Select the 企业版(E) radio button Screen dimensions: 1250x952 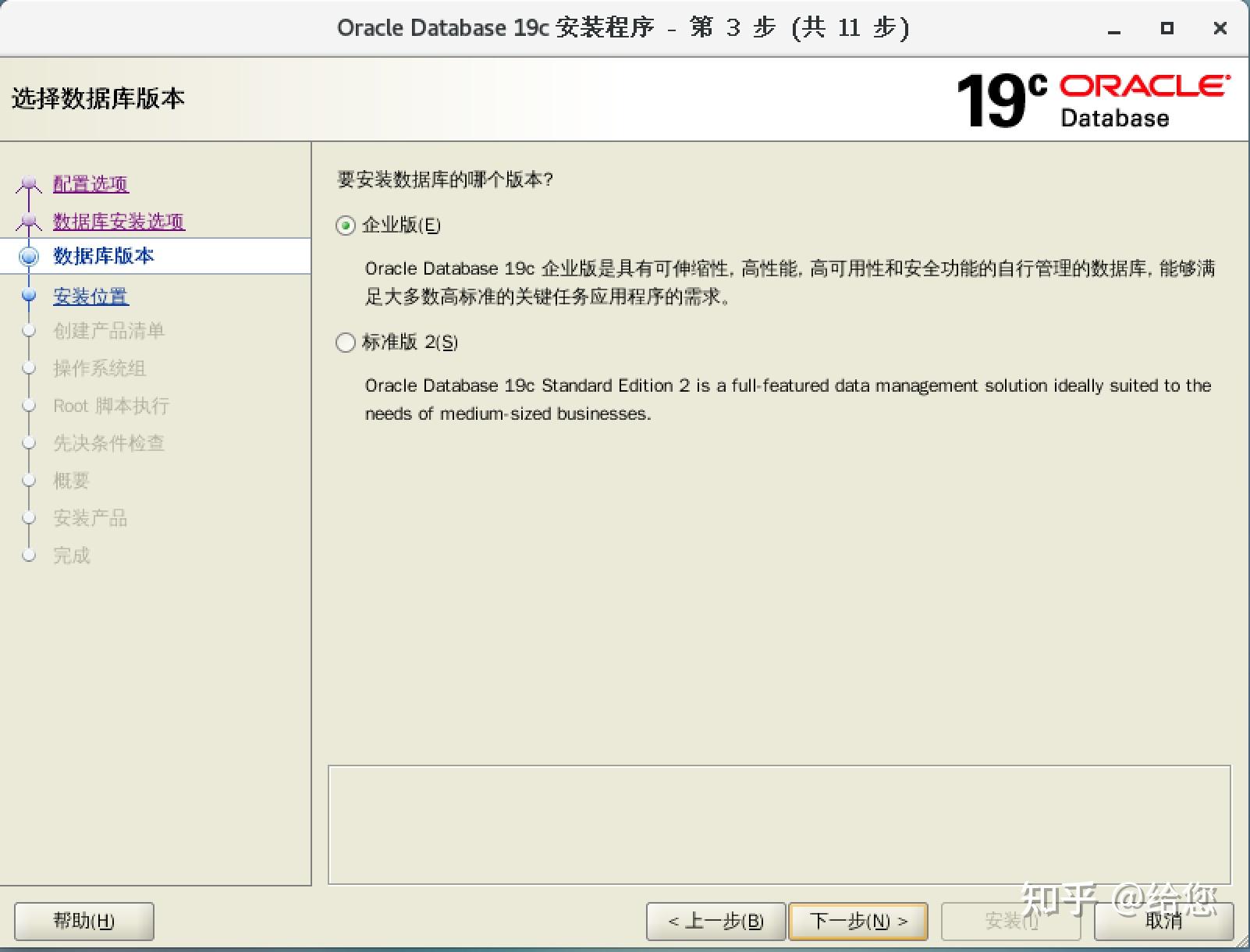tap(346, 226)
